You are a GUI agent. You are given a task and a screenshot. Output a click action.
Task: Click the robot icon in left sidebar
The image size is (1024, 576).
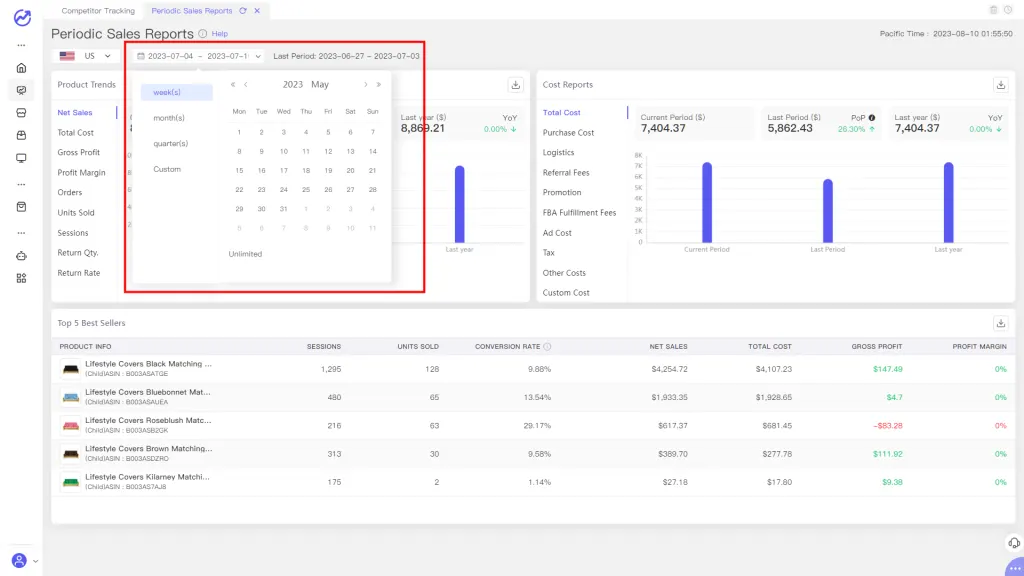(21, 255)
